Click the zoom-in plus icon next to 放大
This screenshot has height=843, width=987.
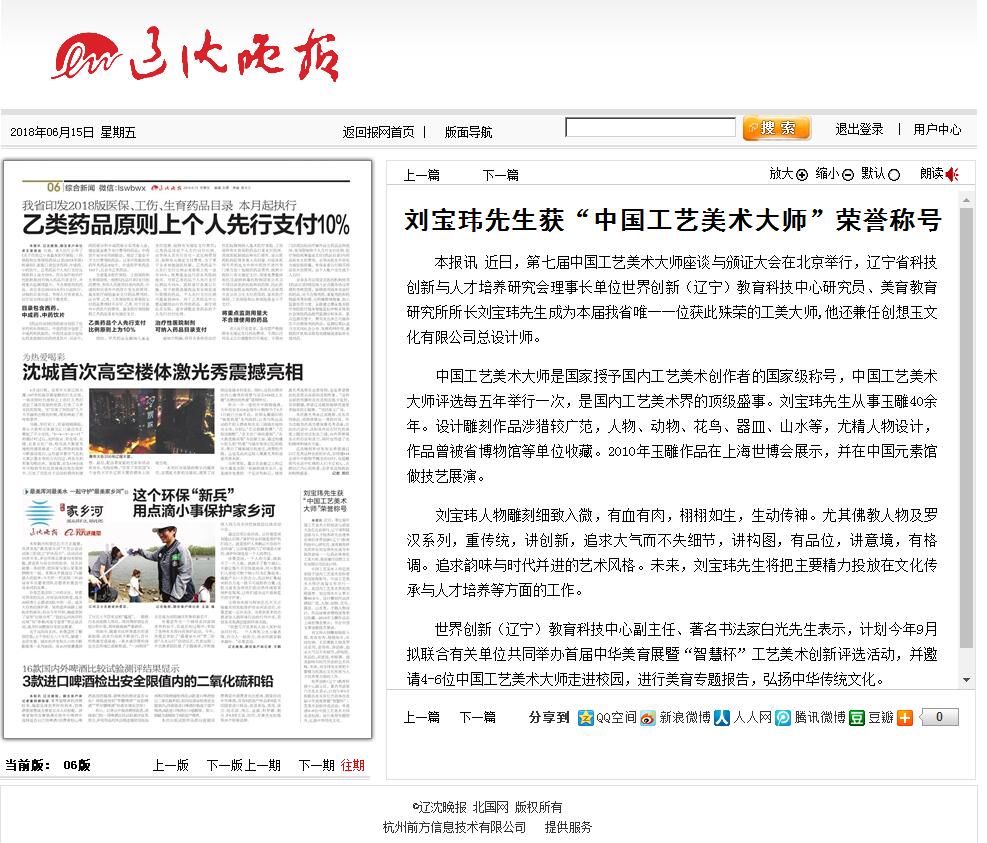pyautogui.click(x=802, y=175)
